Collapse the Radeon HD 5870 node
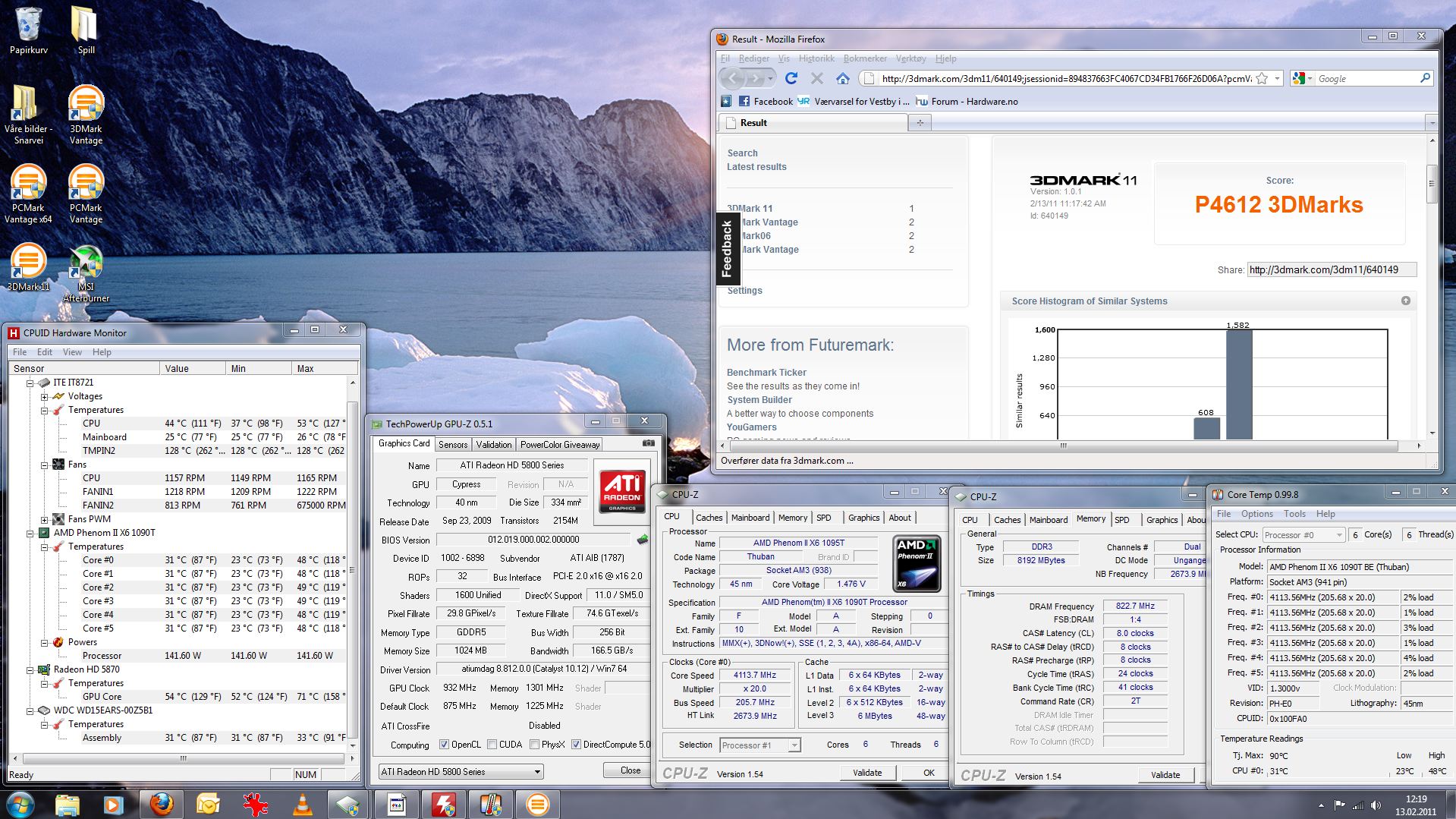The width and height of the screenshot is (1456, 819). point(31,669)
